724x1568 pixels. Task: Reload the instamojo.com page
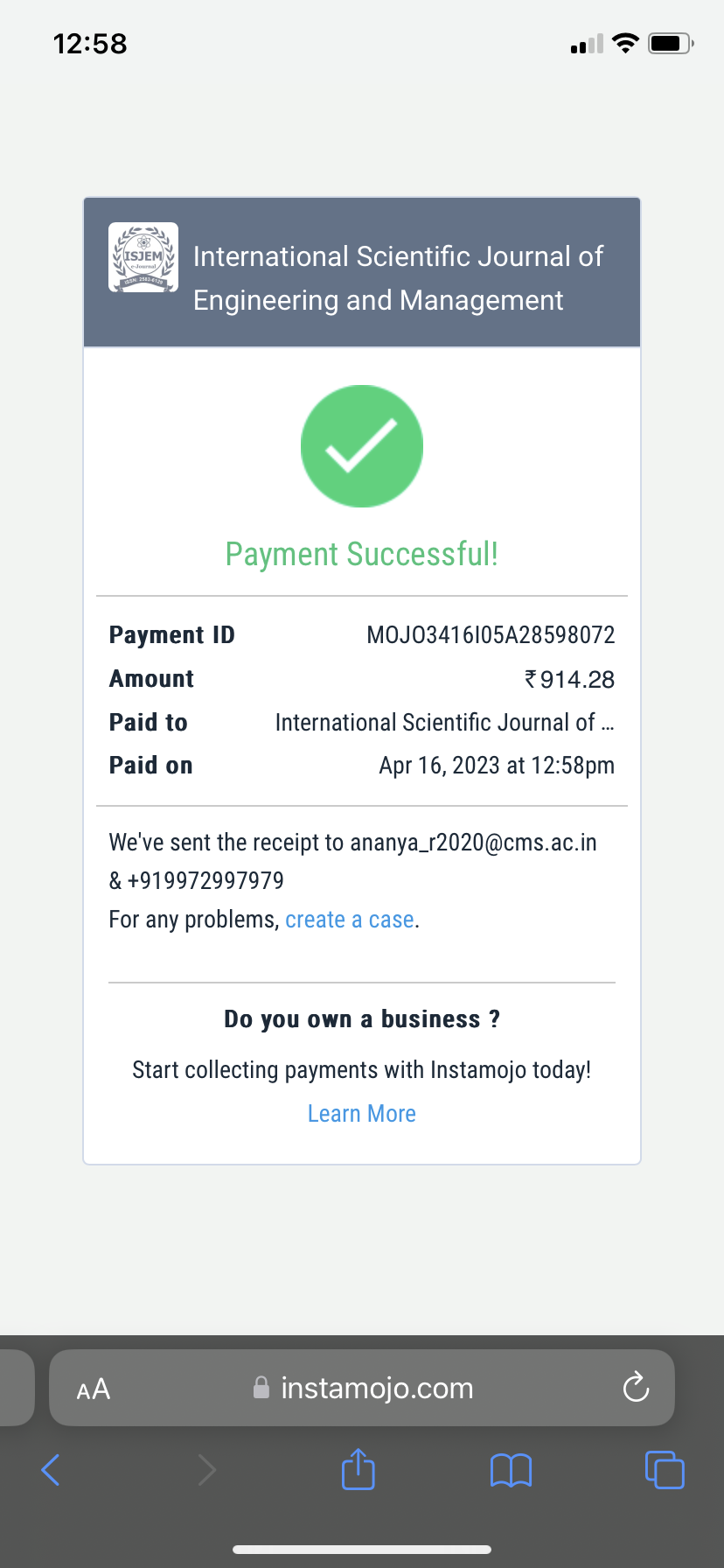click(x=636, y=1388)
